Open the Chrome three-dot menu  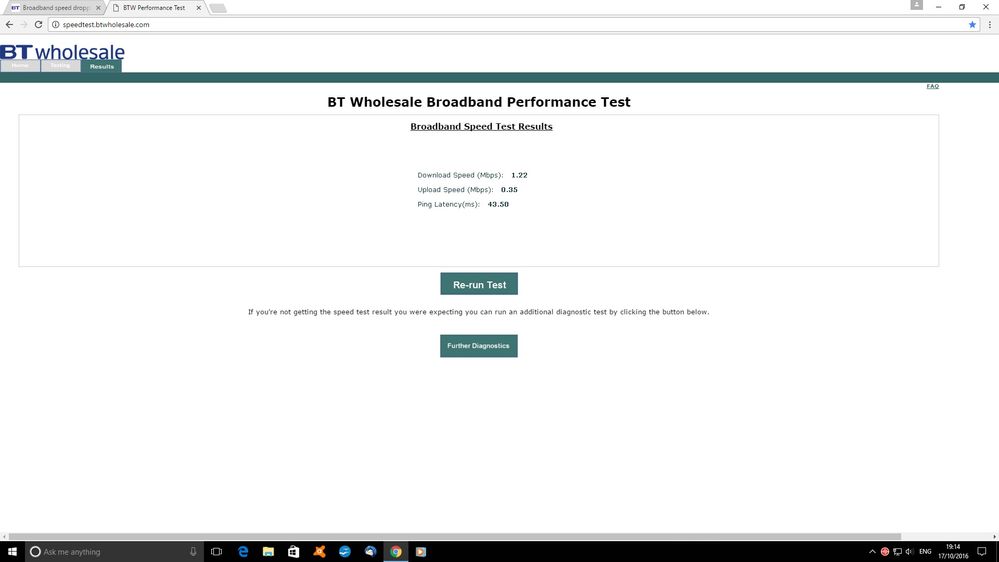coord(989,24)
